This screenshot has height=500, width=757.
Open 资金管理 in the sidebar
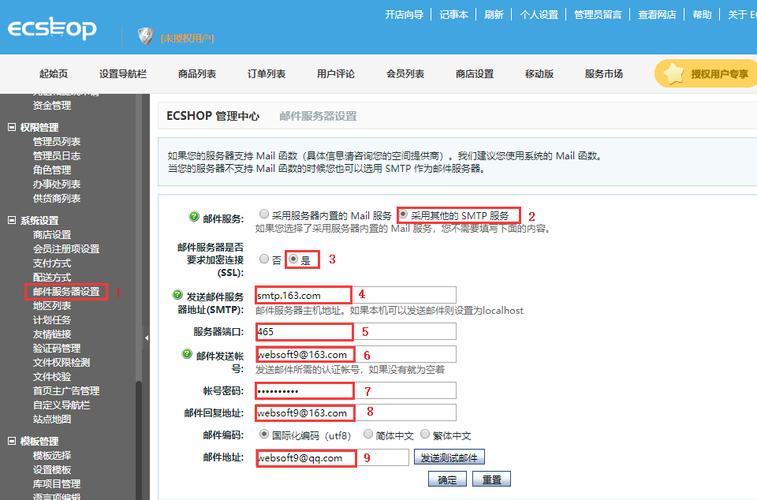[52, 105]
